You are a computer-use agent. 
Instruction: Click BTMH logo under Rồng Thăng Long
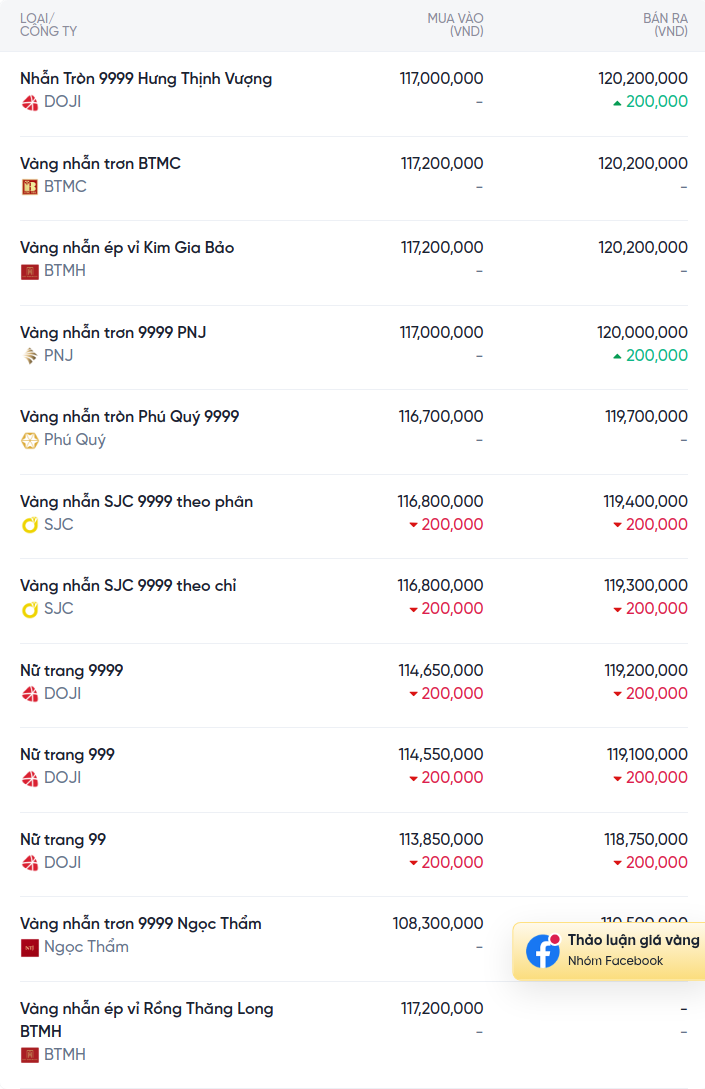pos(30,1055)
